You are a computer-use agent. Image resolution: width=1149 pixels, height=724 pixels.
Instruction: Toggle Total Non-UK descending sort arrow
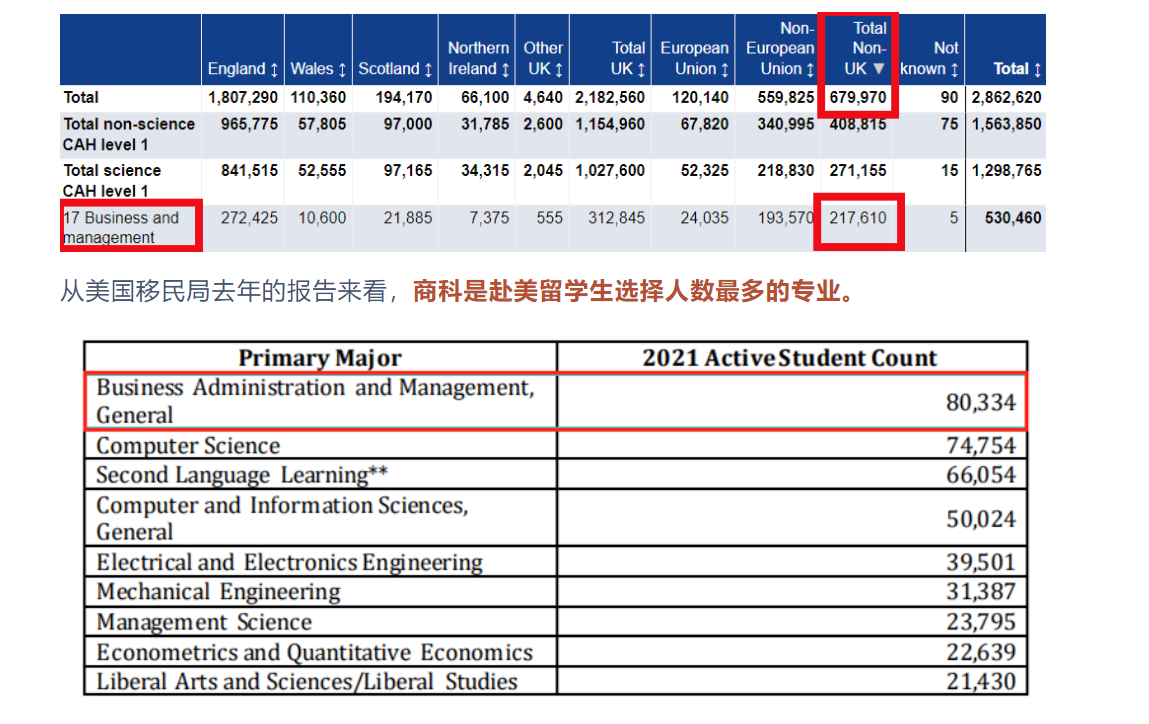pyautogui.click(x=879, y=69)
